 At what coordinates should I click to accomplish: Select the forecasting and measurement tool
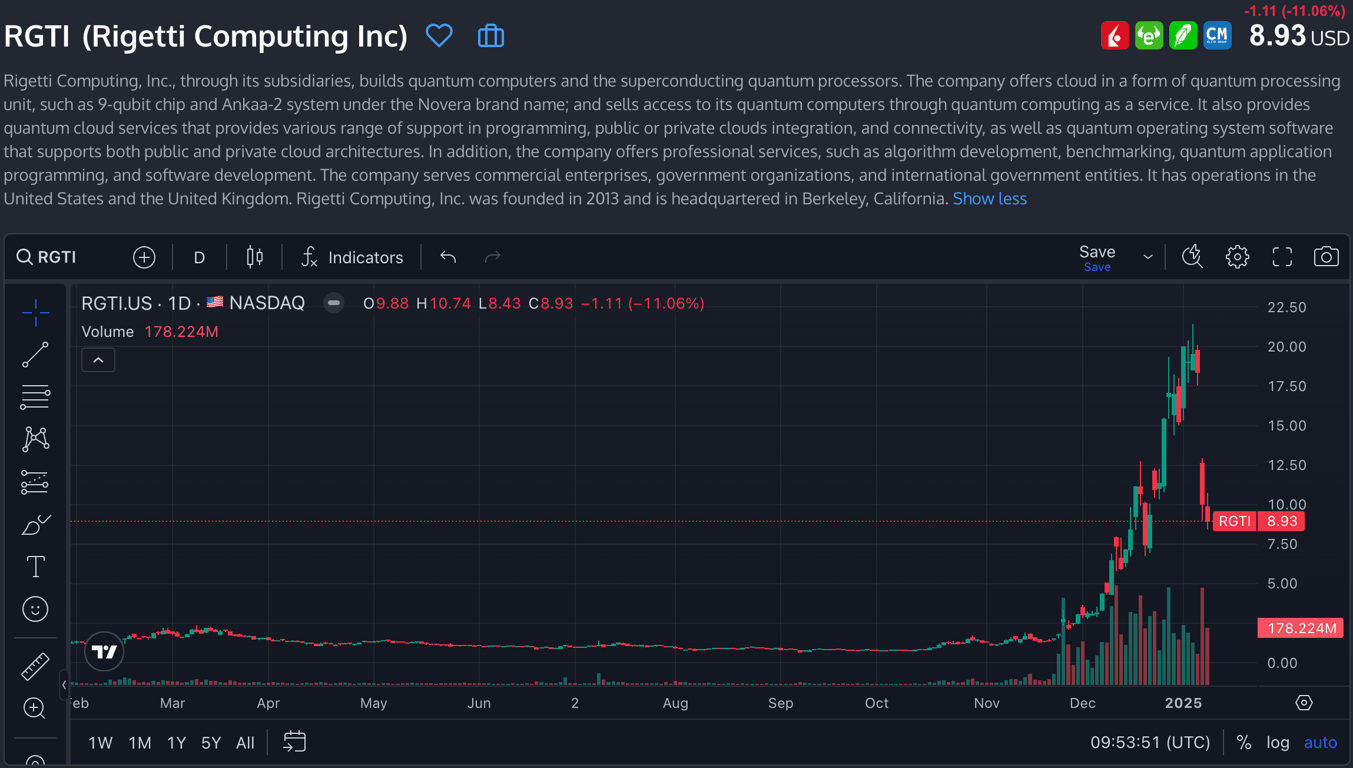tap(35, 482)
